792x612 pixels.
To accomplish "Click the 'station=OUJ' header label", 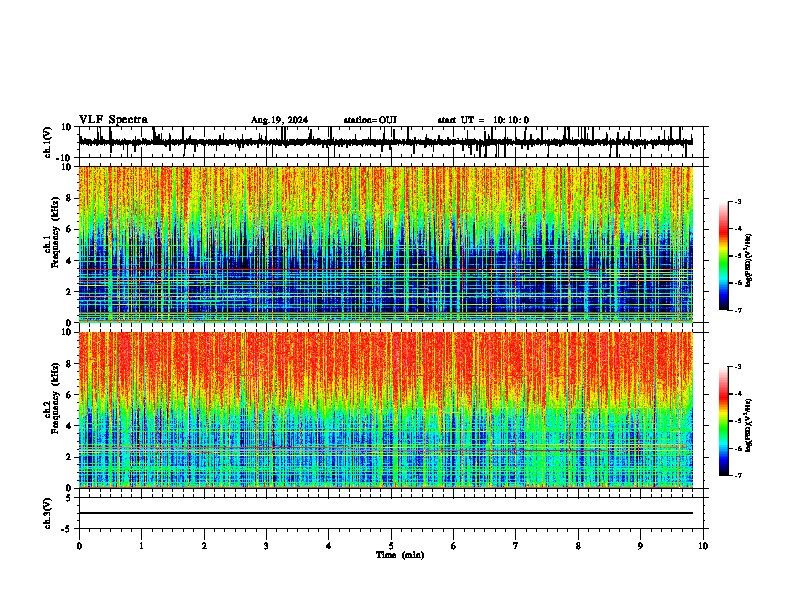I will (x=370, y=120).
